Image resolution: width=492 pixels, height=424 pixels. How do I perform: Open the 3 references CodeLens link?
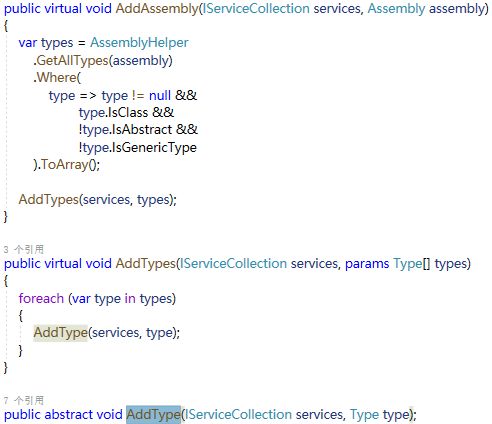tap(24, 249)
